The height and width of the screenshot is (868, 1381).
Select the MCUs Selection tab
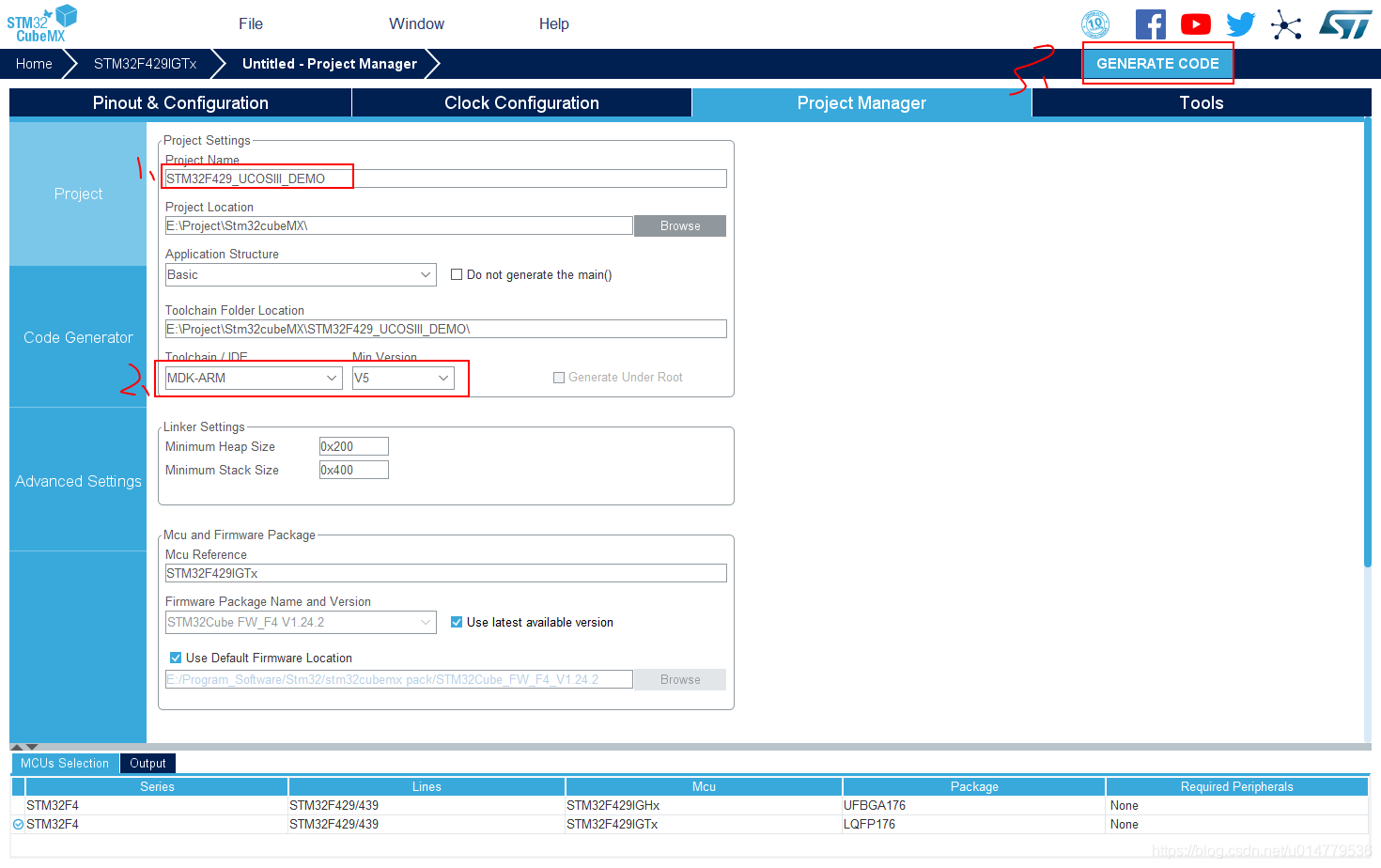(65, 764)
